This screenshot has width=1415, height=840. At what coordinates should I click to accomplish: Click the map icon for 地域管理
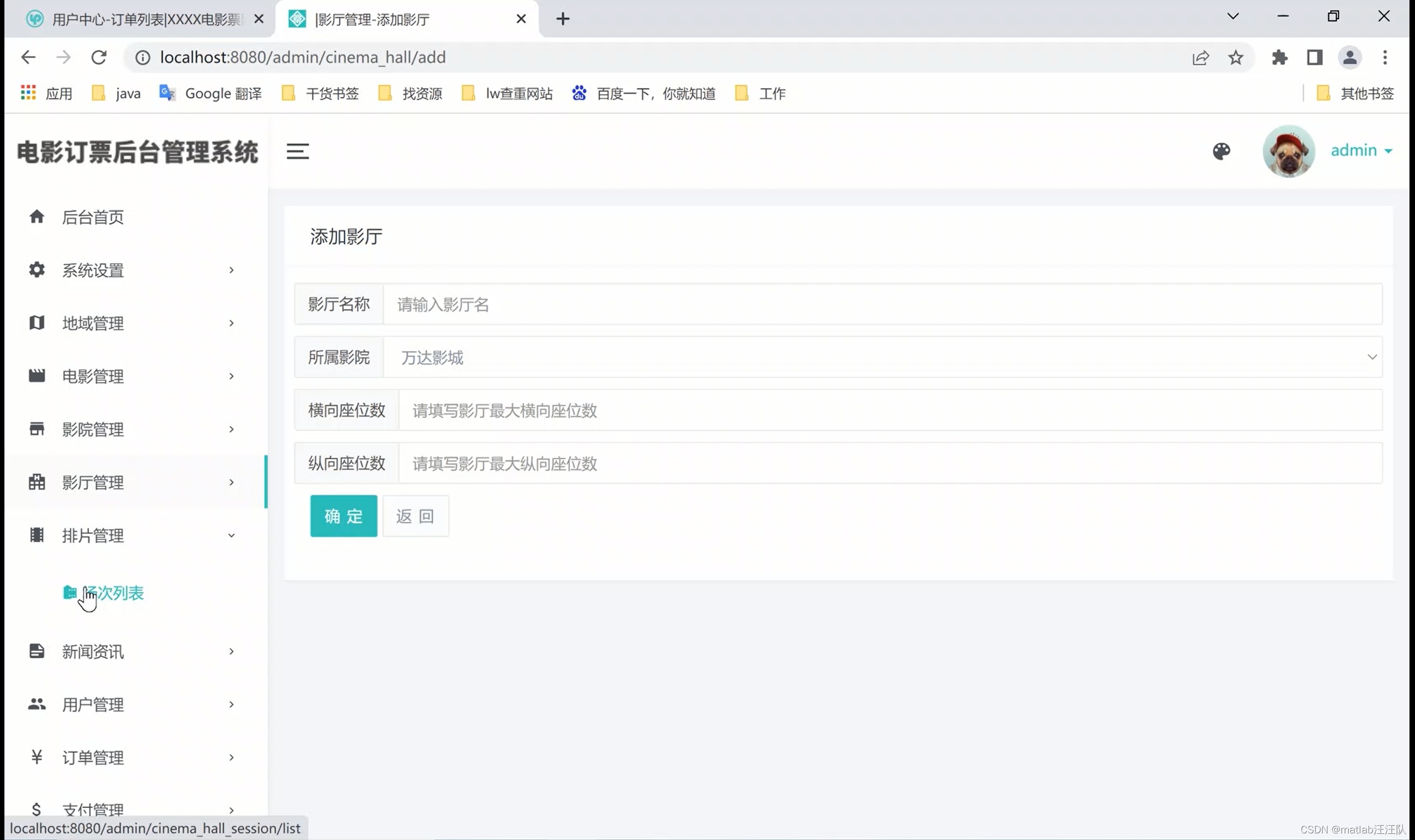37,323
